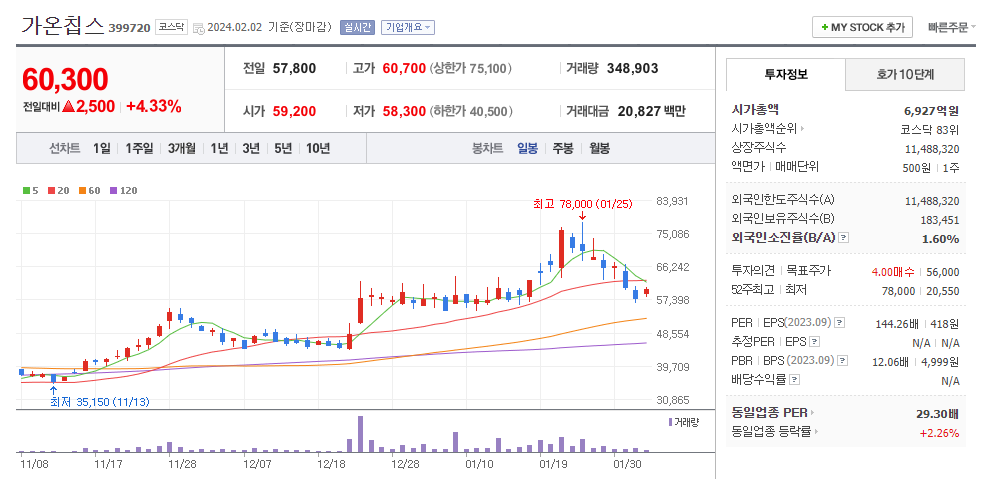This screenshot has height=479, width=990.
Task: Click the green 5-day moving average legend marker
Action: pyautogui.click(x=26, y=191)
